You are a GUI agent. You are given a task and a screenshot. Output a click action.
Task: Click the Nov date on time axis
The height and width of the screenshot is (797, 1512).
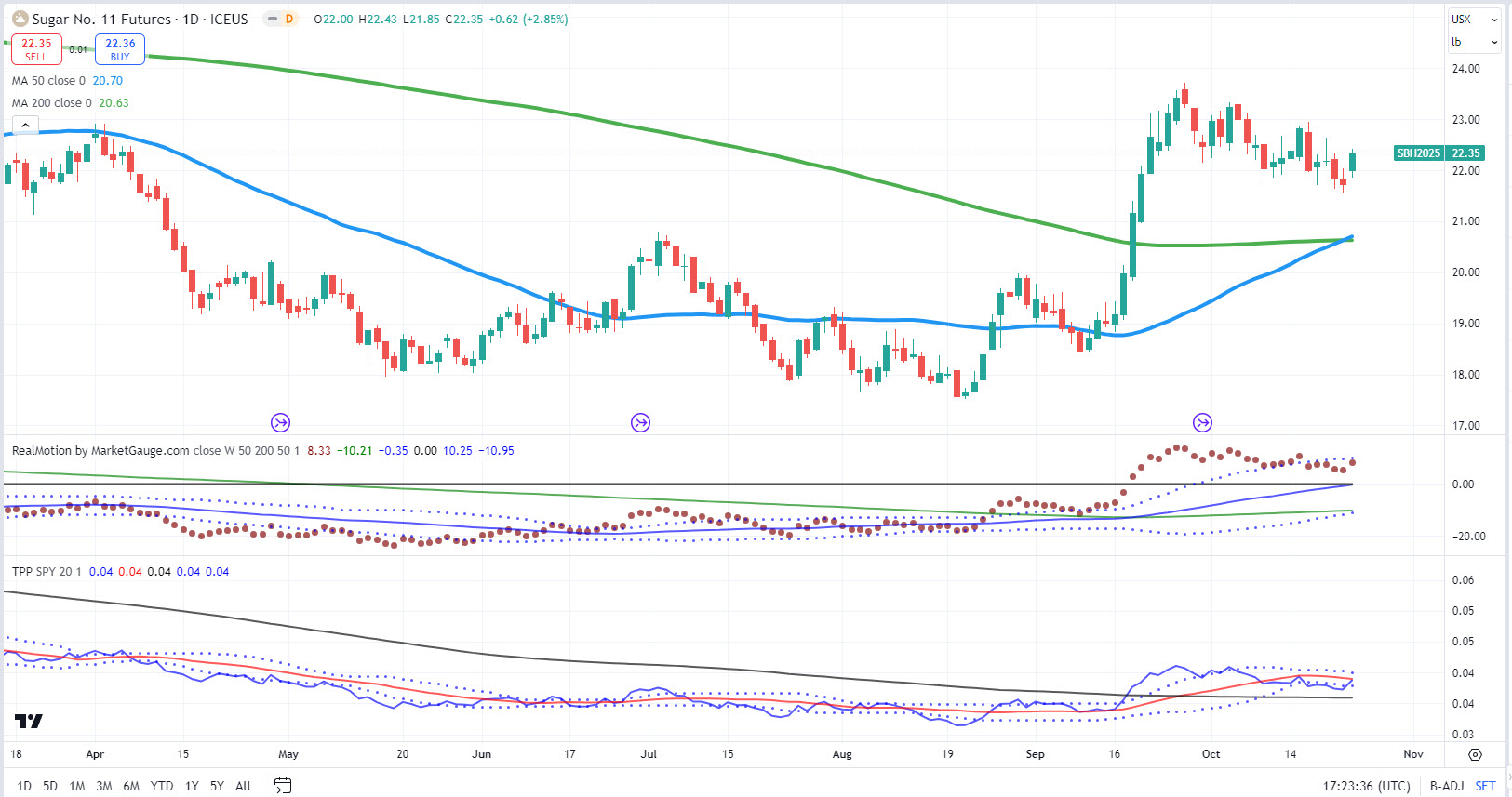point(1413,754)
